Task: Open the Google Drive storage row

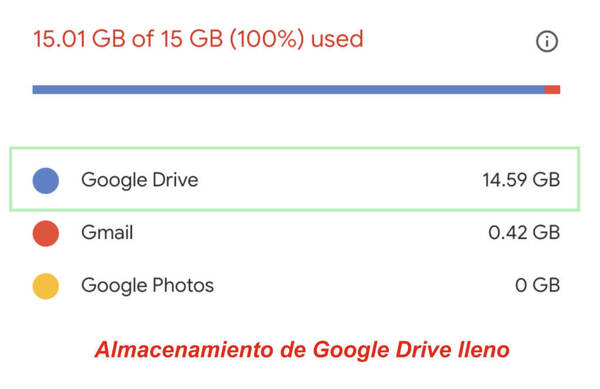Action: [x=295, y=179]
